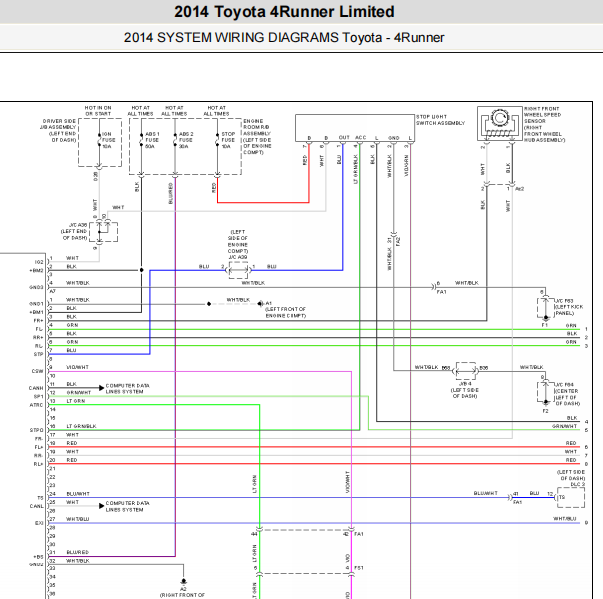Click the A2 ground point symbol

coord(183,581)
